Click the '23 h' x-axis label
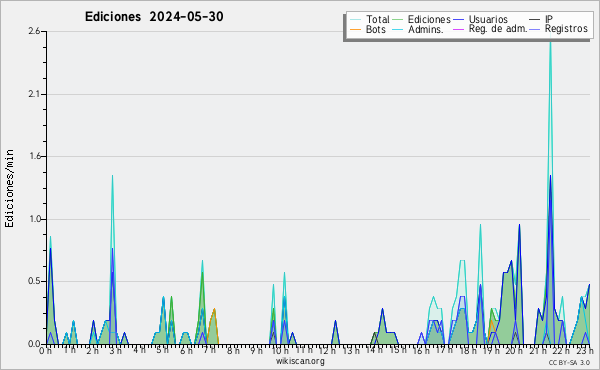Viewport: 600px width, 370px height. [x=585, y=350]
